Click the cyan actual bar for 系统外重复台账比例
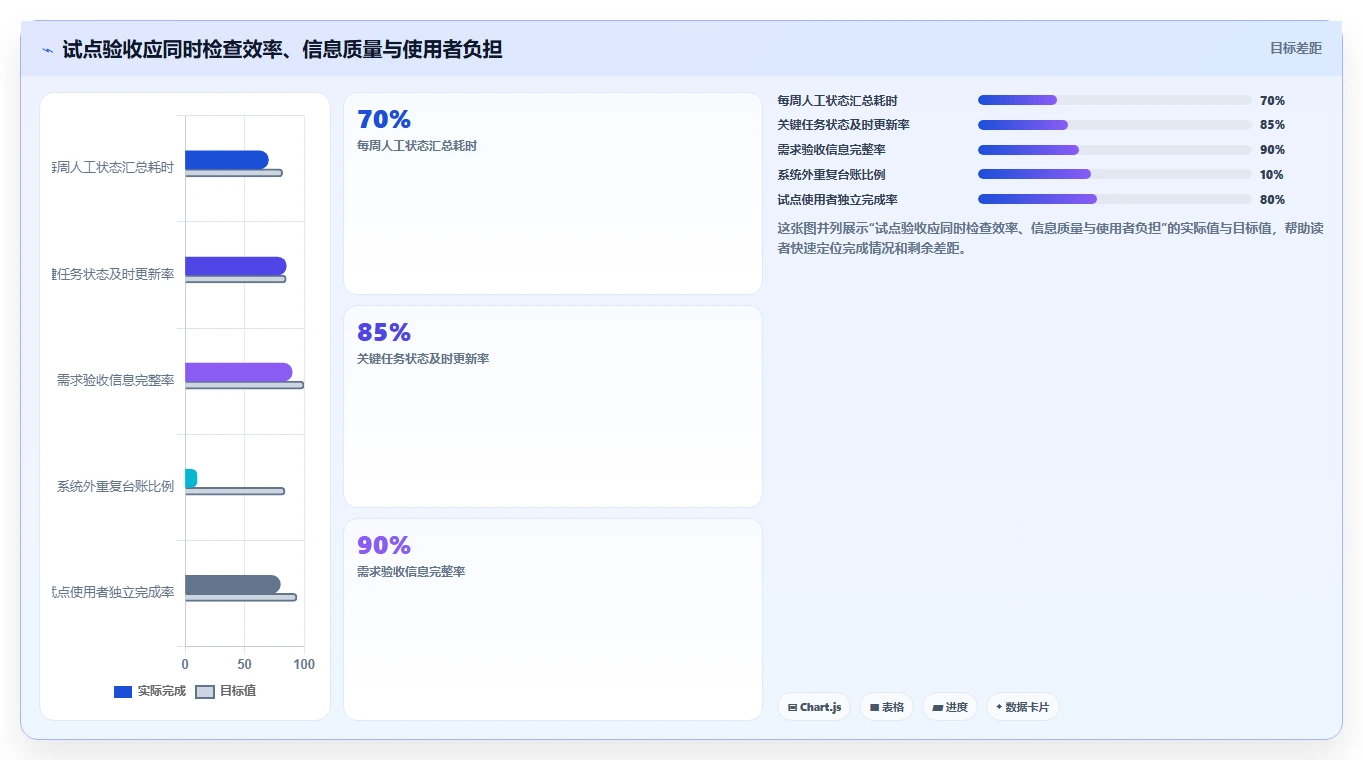The image size is (1363, 760). point(191,478)
